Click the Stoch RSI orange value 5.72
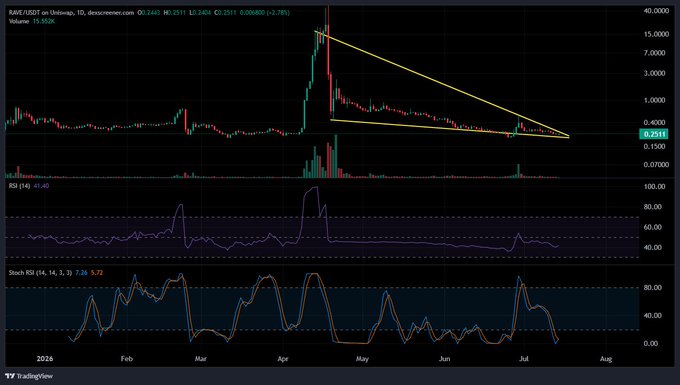The height and width of the screenshot is (385, 680). click(x=97, y=273)
